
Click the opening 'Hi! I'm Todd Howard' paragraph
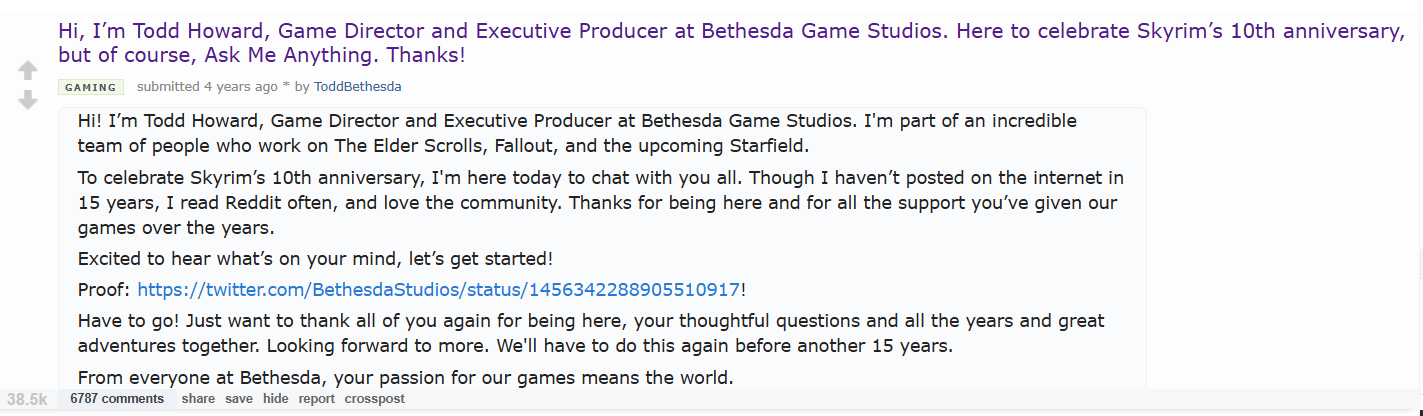pyautogui.click(x=576, y=133)
